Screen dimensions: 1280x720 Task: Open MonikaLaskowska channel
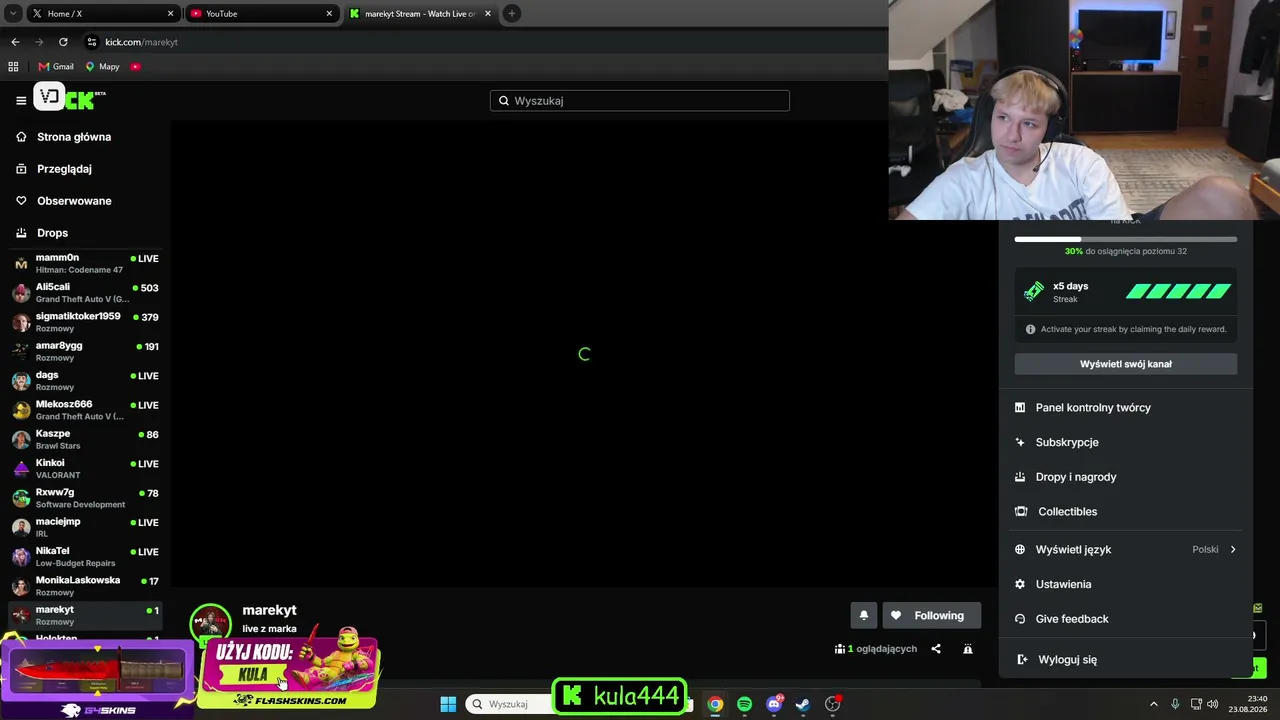click(85, 586)
